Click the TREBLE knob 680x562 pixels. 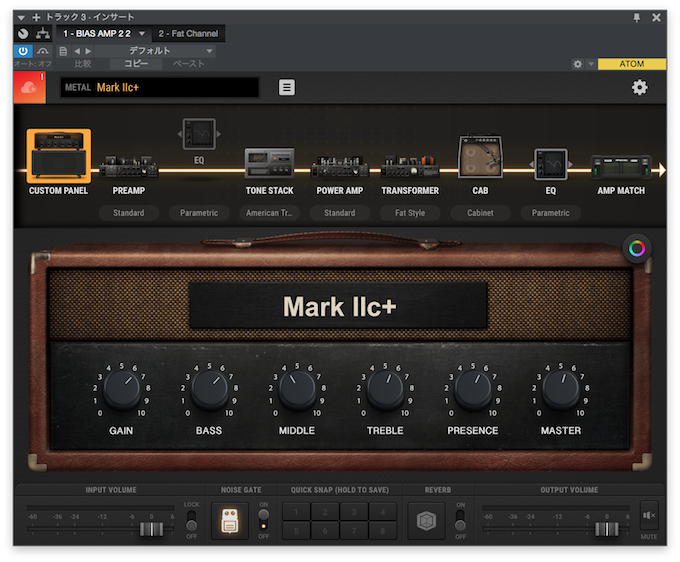tap(385, 389)
